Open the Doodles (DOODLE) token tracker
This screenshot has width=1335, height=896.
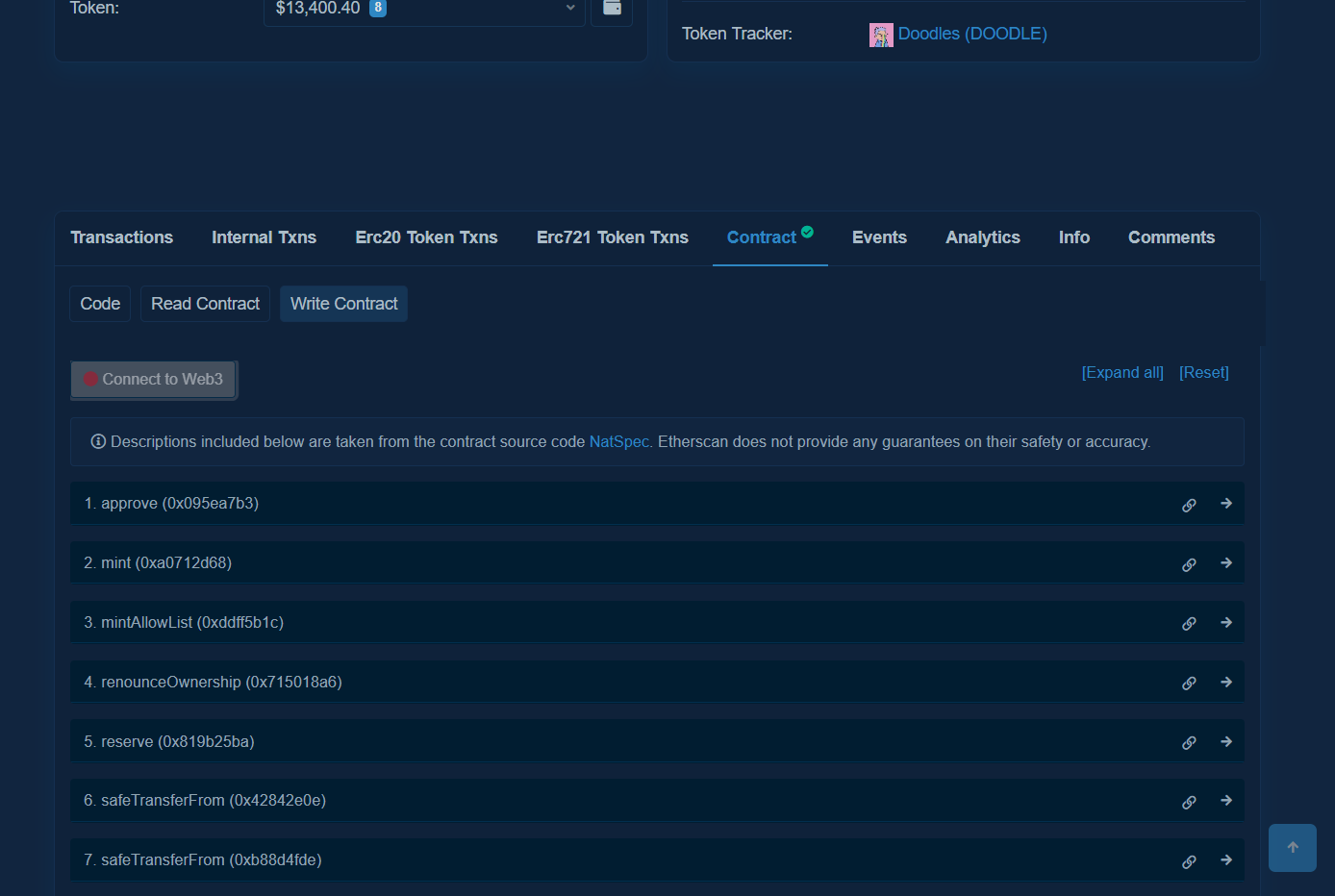(972, 34)
